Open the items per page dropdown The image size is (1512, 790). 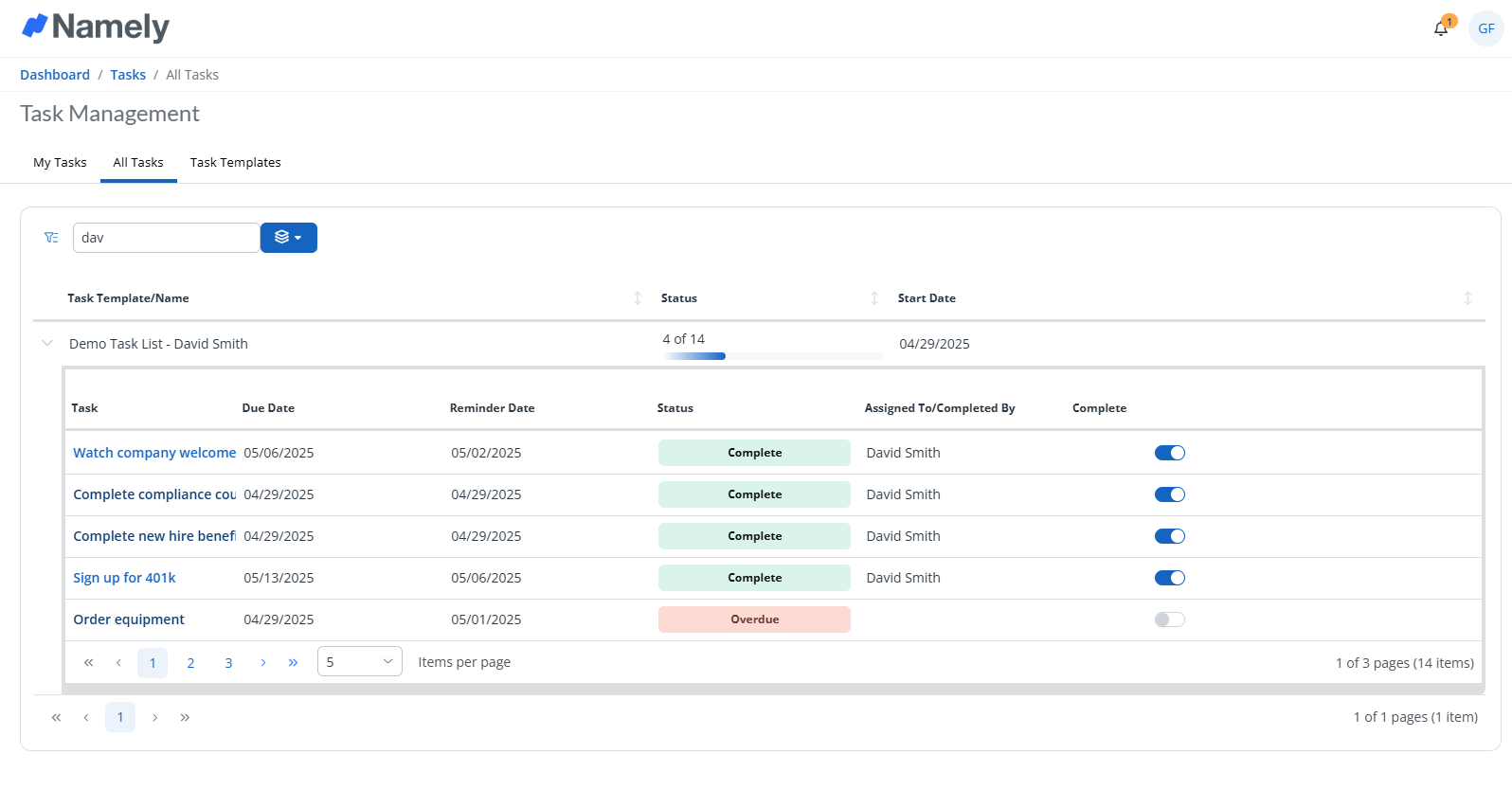(x=359, y=662)
